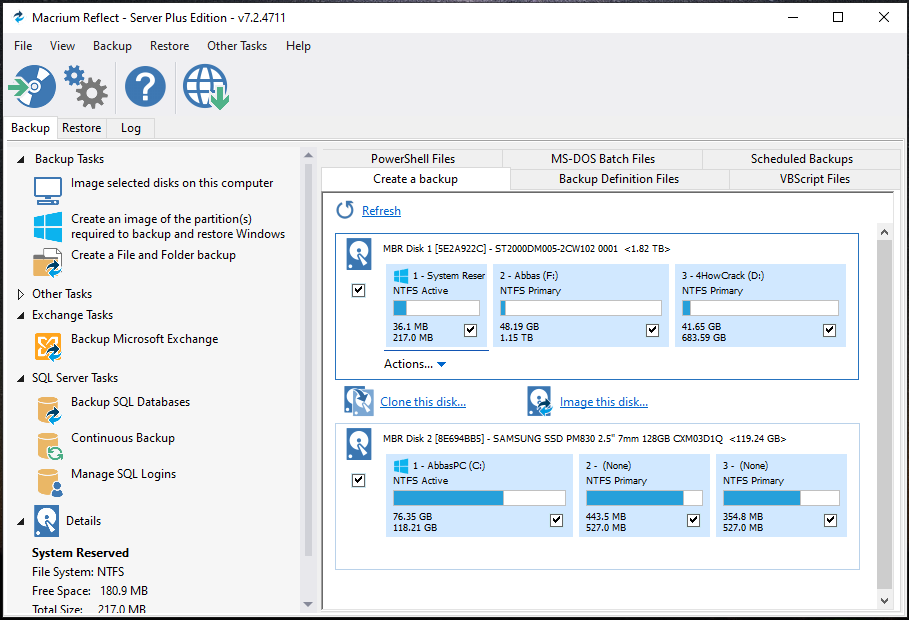Open the Backup menu
The width and height of the screenshot is (909, 620).
(x=112, y=46)
